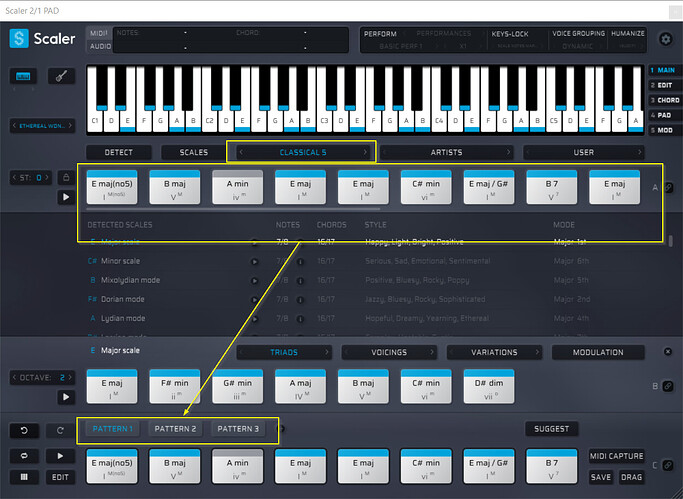
Task: Go to previous Classical chord set arrow
Action: click(241, 152)
